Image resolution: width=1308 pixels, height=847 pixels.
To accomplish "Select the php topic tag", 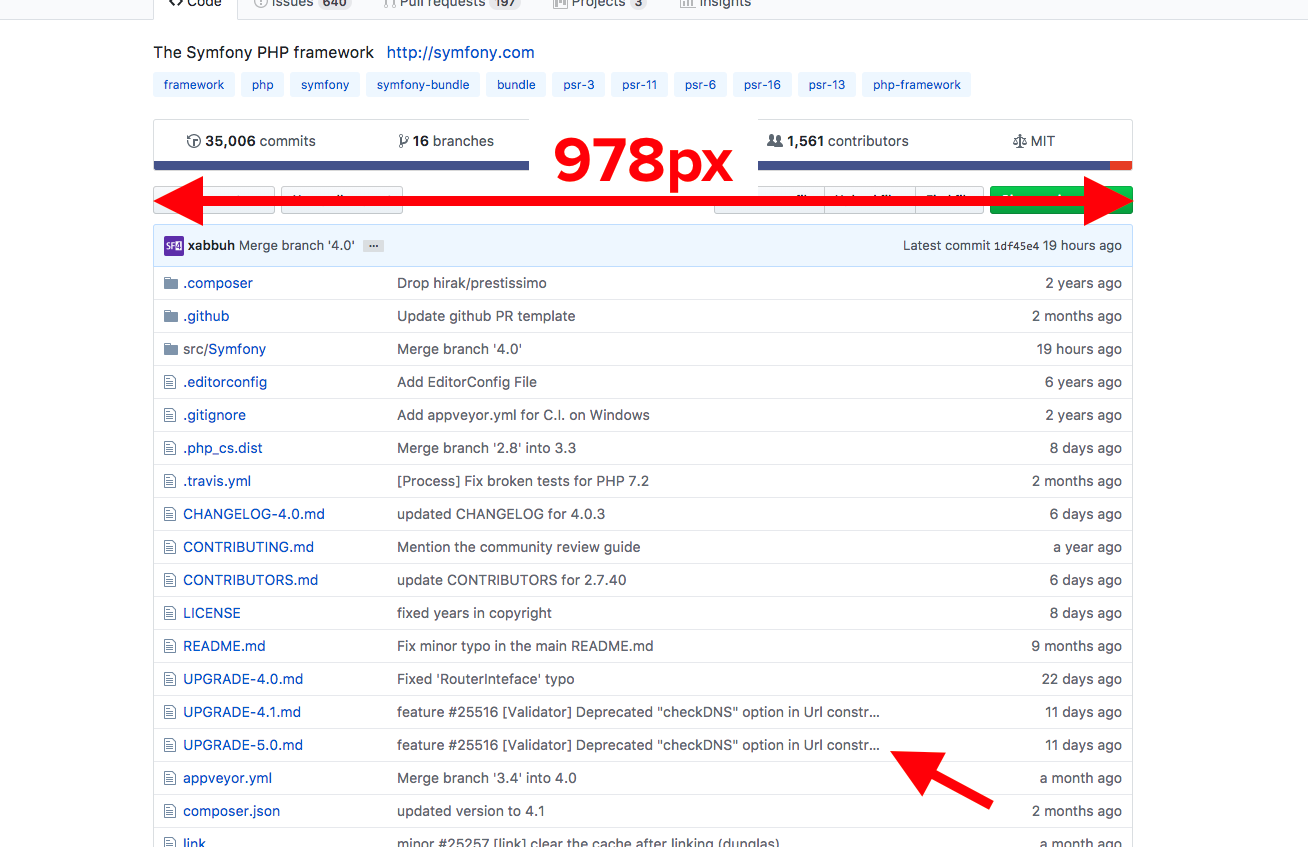I will (x=263, y=85).
